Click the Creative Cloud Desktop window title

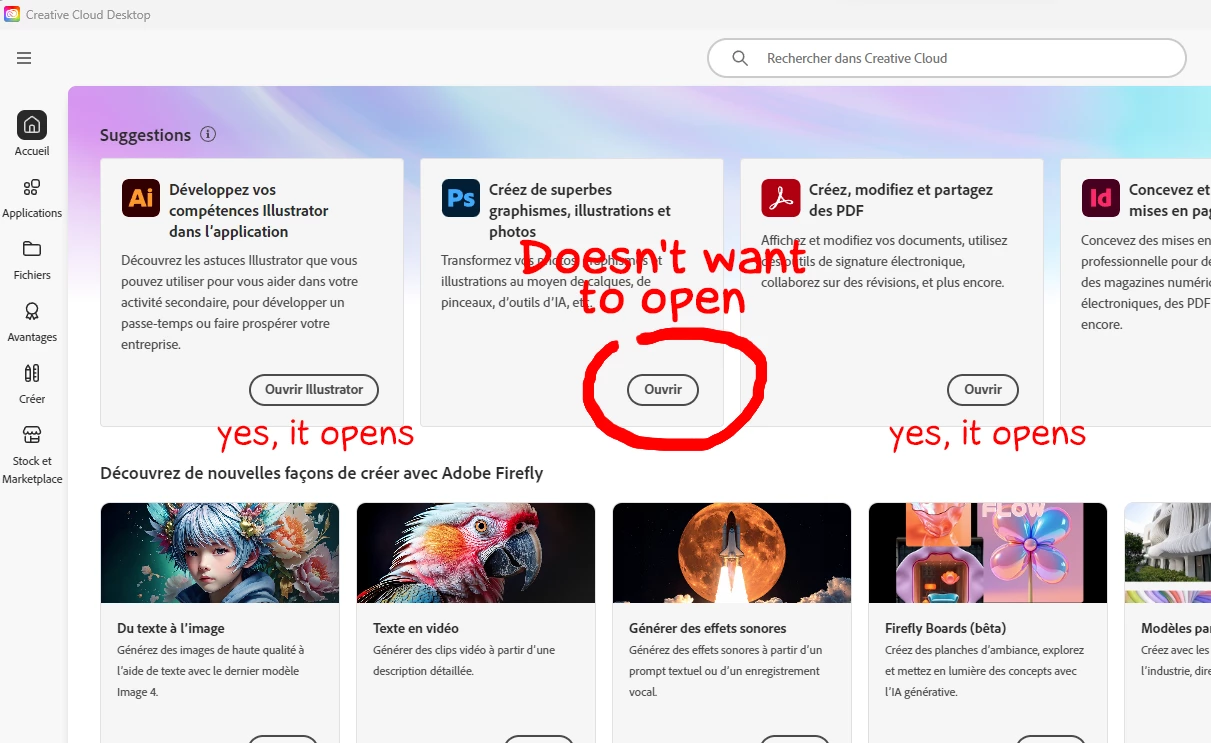88,14
